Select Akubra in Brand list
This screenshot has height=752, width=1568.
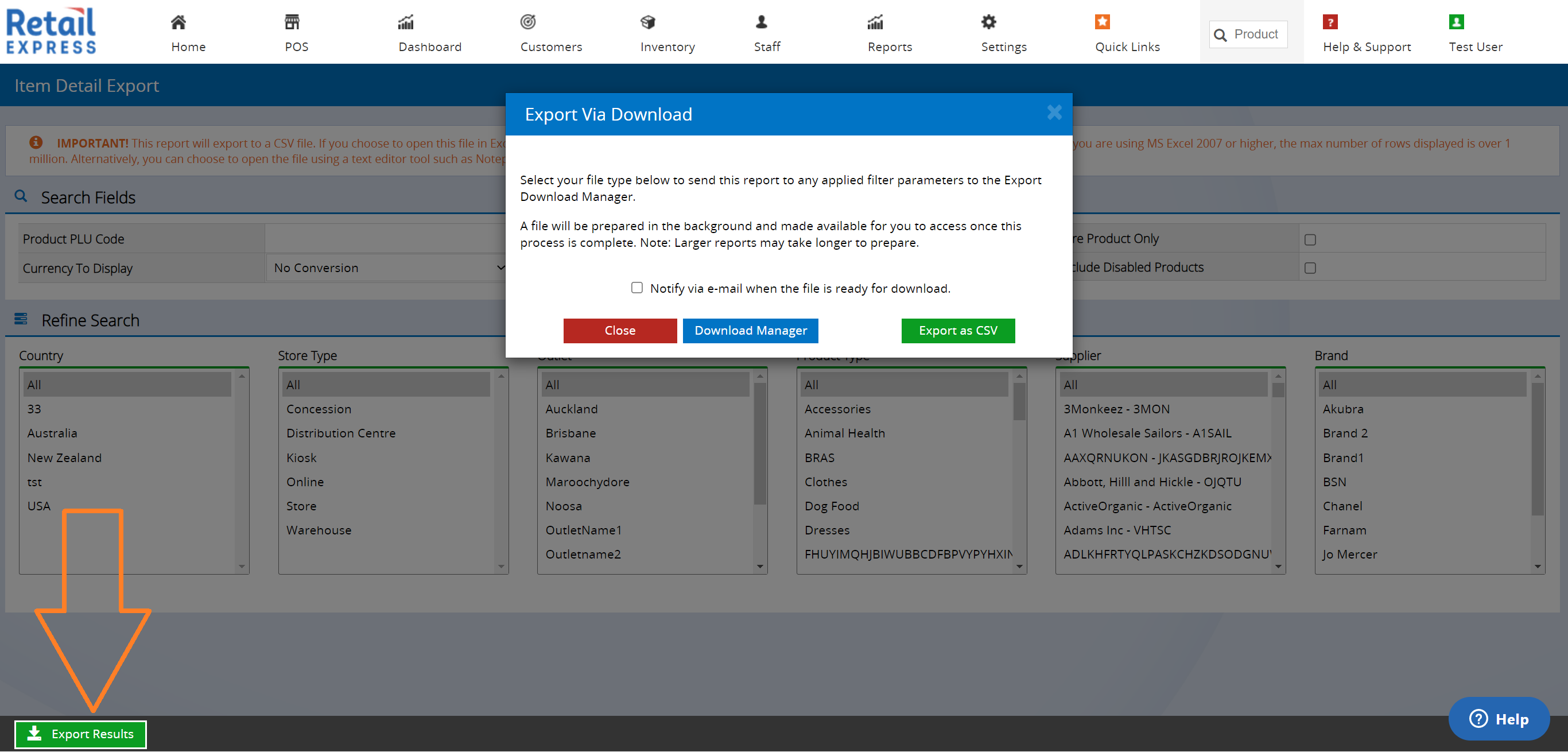[x=1423, y=409]
